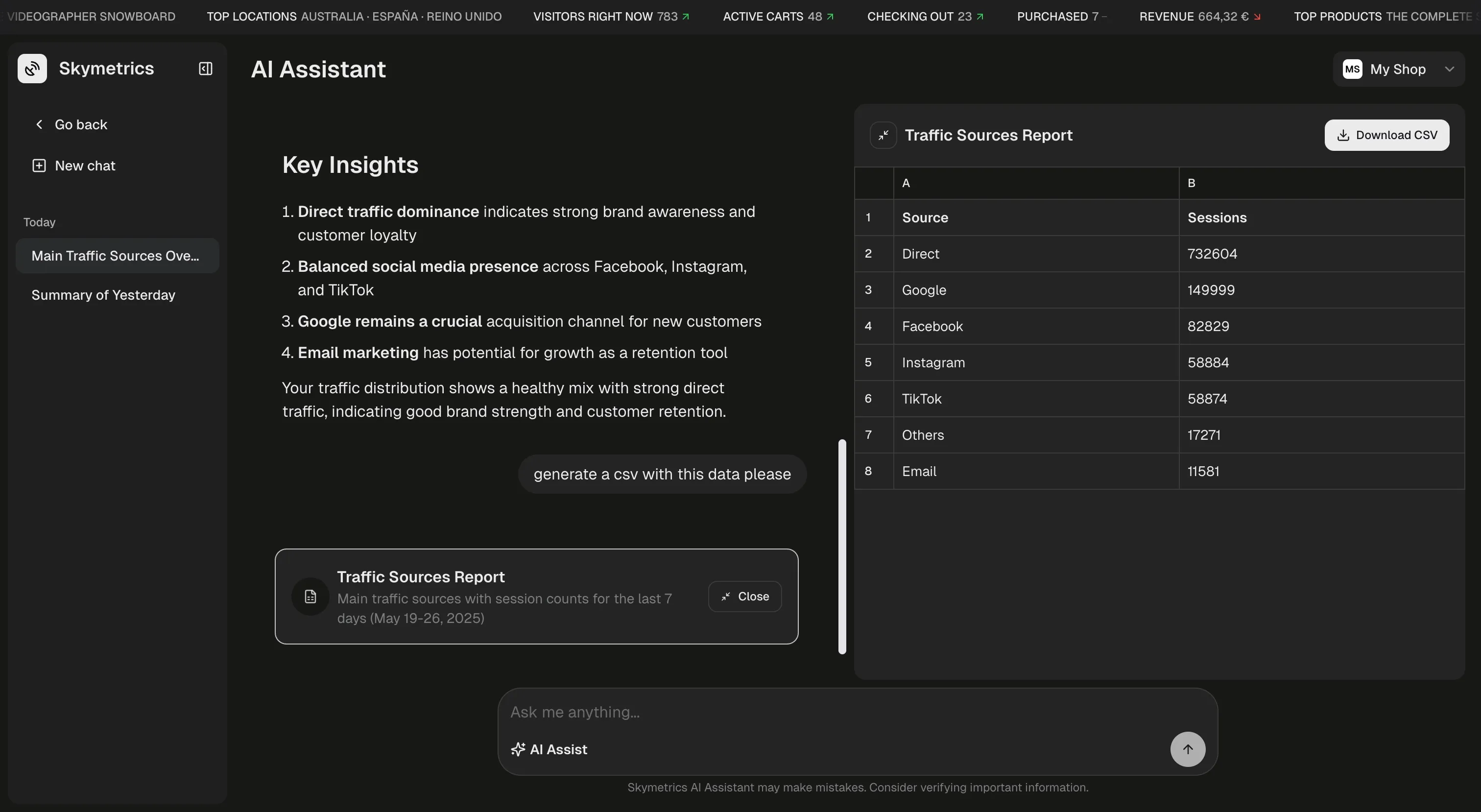Select column A header
Image resolution: width=1481 pixels, height=812 pixels.
click(x=1035, y=183)
